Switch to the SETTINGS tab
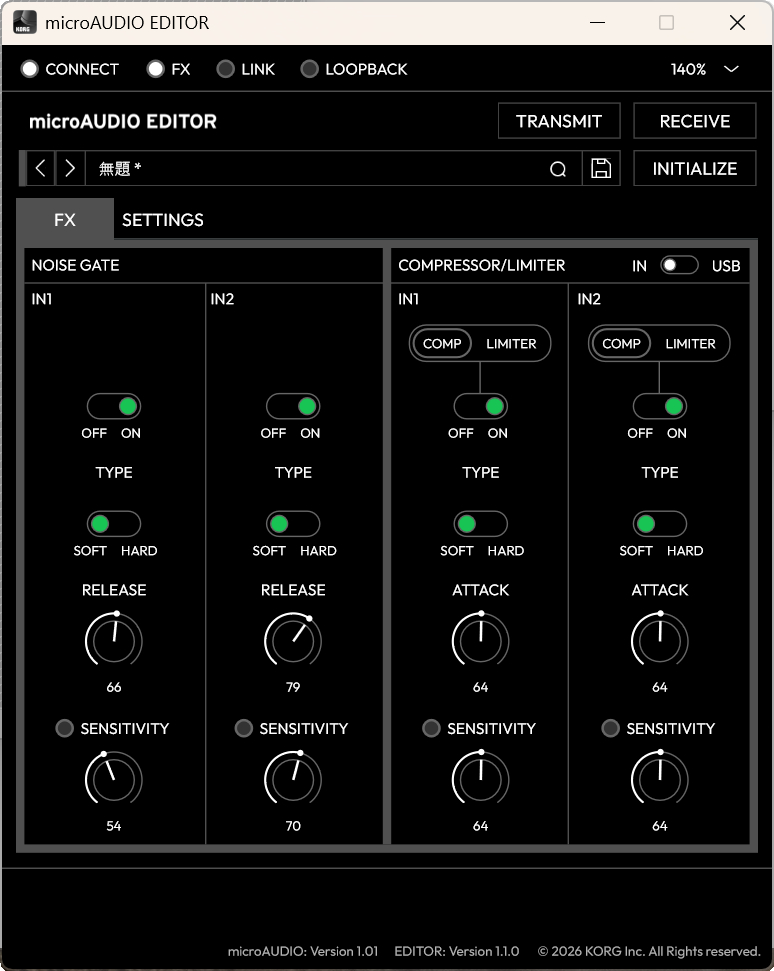The image size is (774, 971). pos(163,220)
